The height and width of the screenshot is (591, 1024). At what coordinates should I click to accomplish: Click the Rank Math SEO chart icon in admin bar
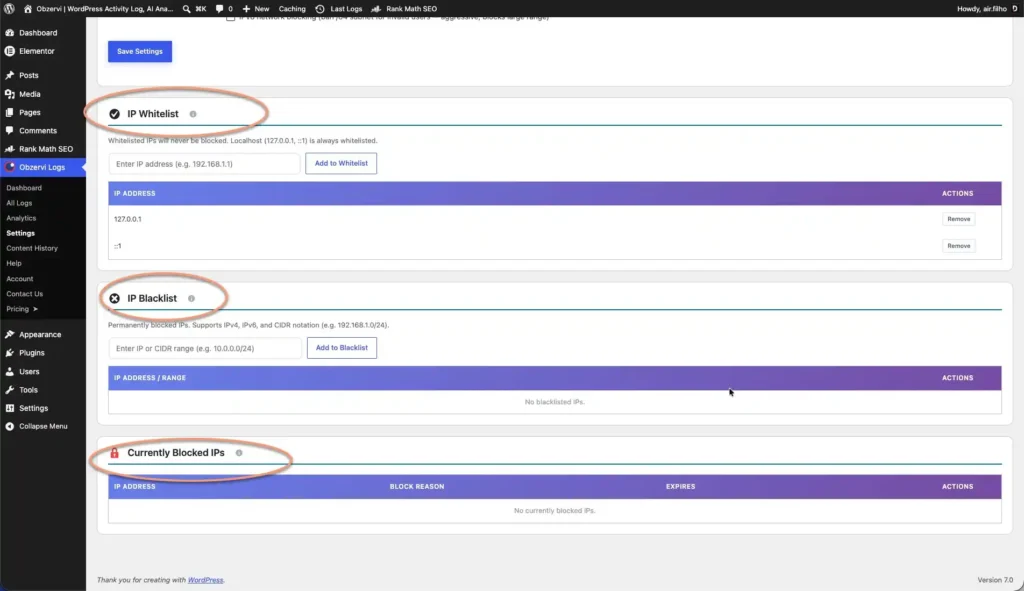click(x=376, y=8)
